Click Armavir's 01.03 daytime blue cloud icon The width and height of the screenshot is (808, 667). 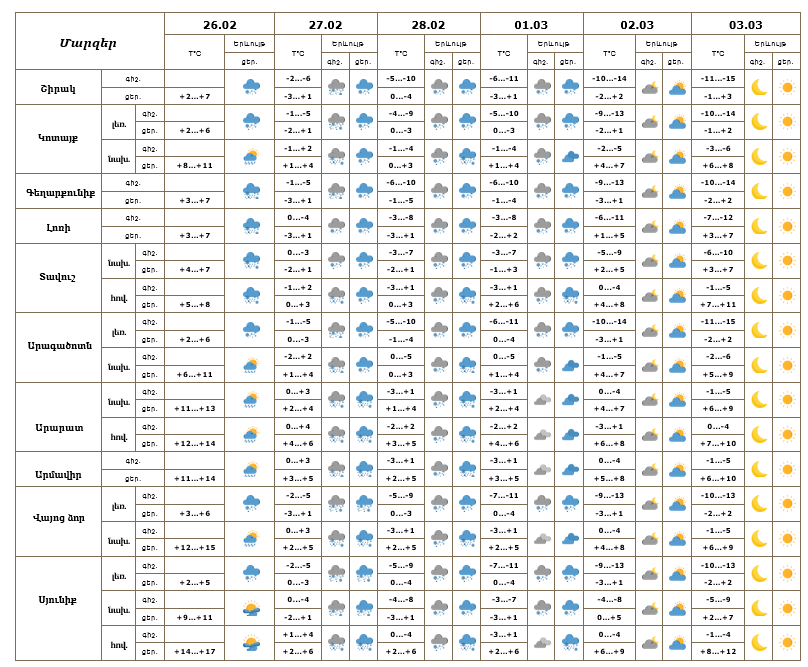coord(570,469)
